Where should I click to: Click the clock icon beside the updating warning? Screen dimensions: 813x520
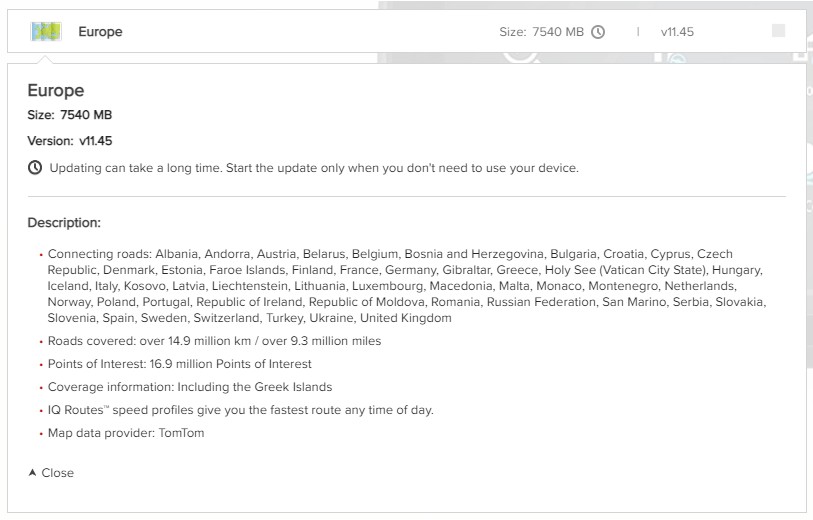35,168
